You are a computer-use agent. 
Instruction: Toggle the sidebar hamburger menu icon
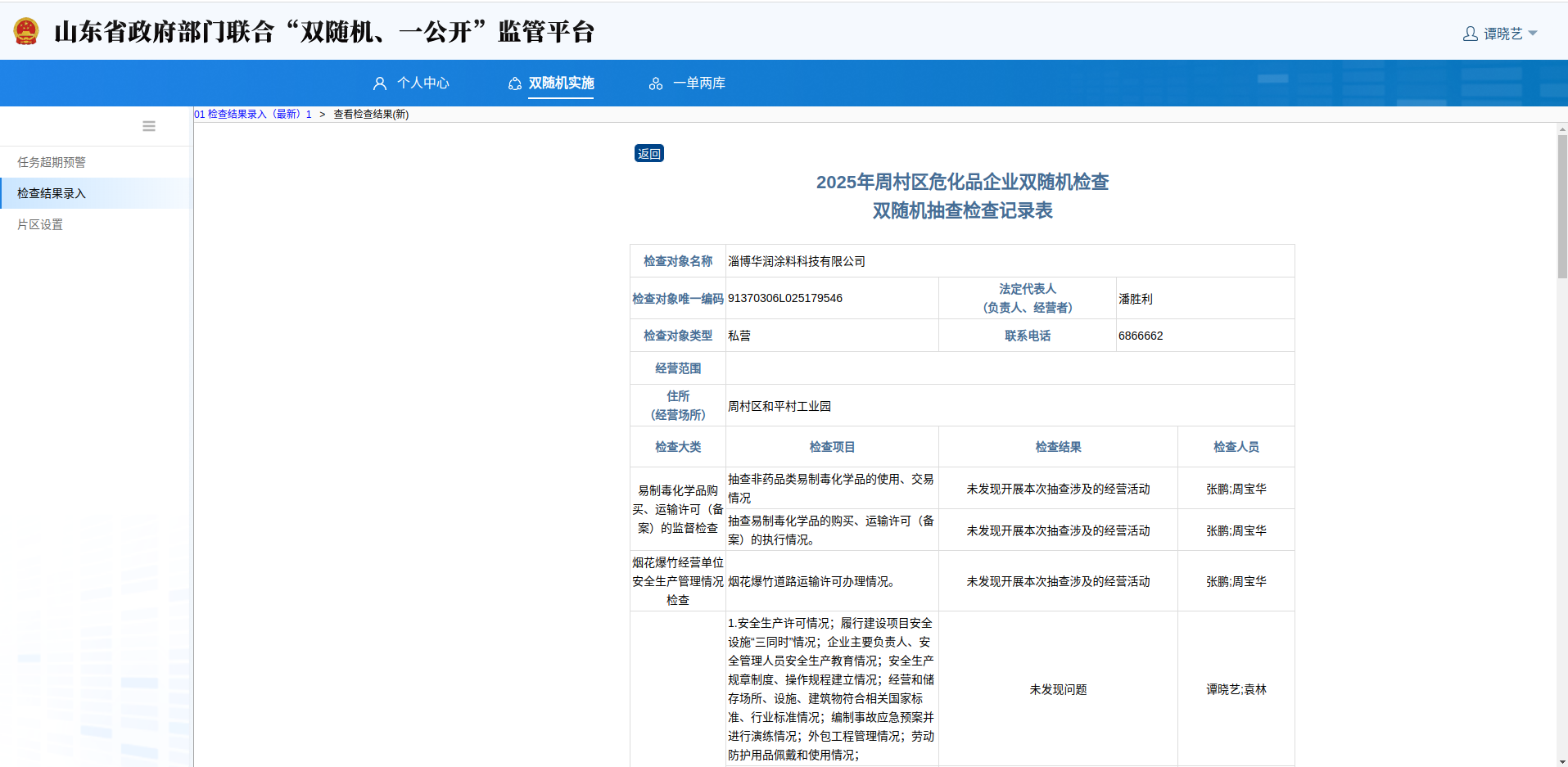click(x=149, y=126)
